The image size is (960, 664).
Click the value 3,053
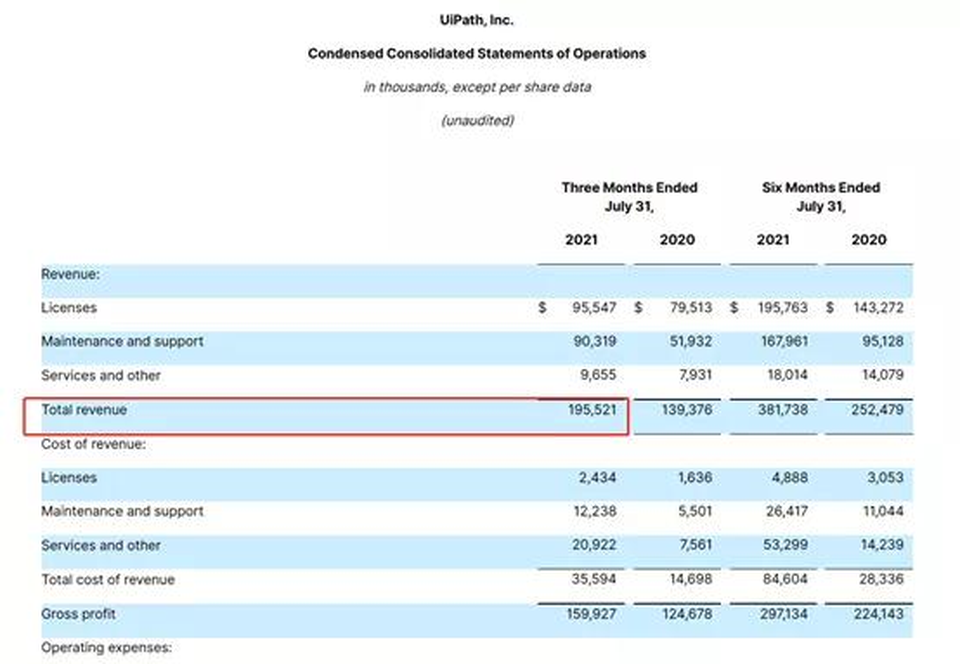885,477
